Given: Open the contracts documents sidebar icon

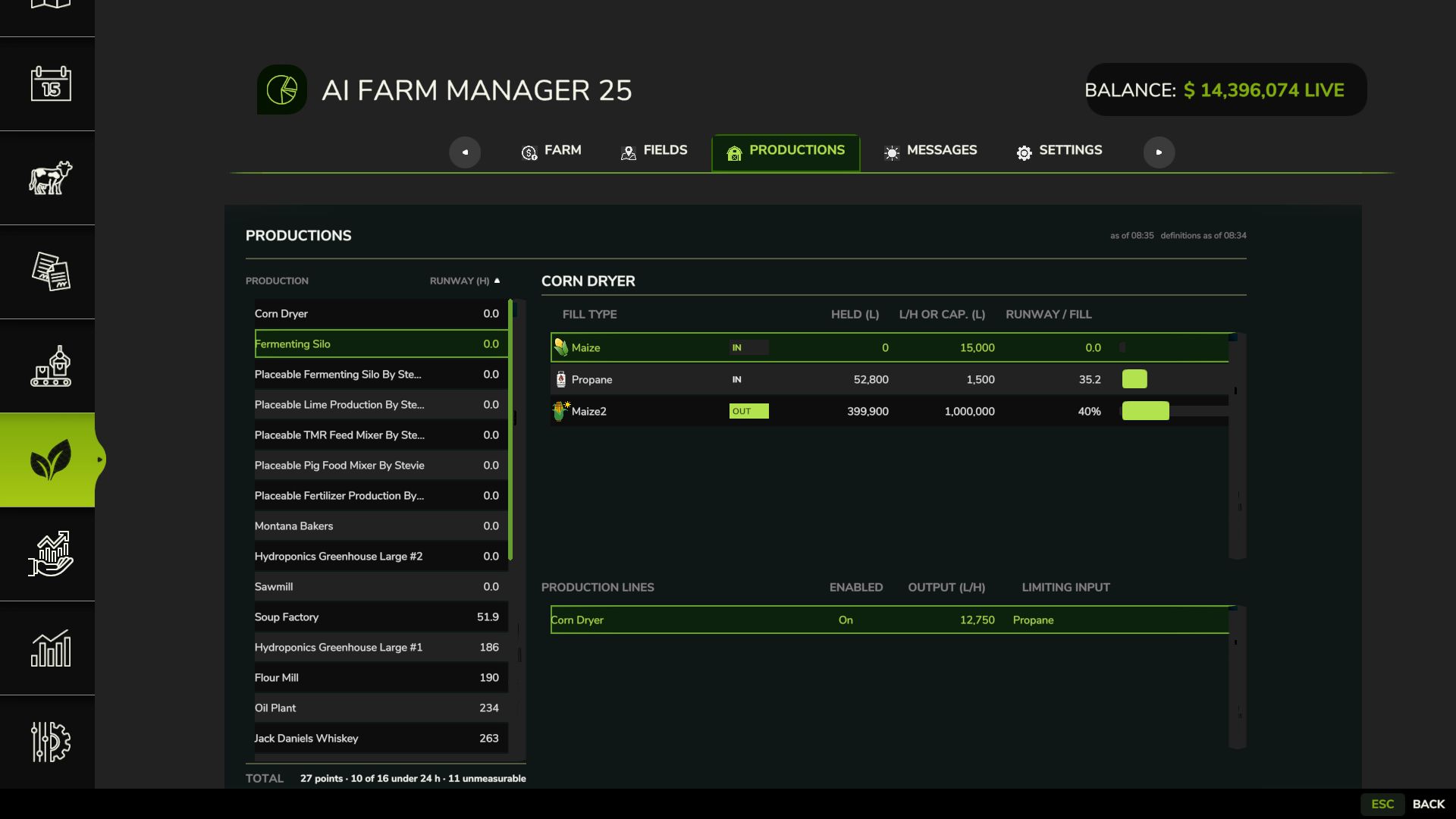Looking at the screenshot, I should 51,271.
